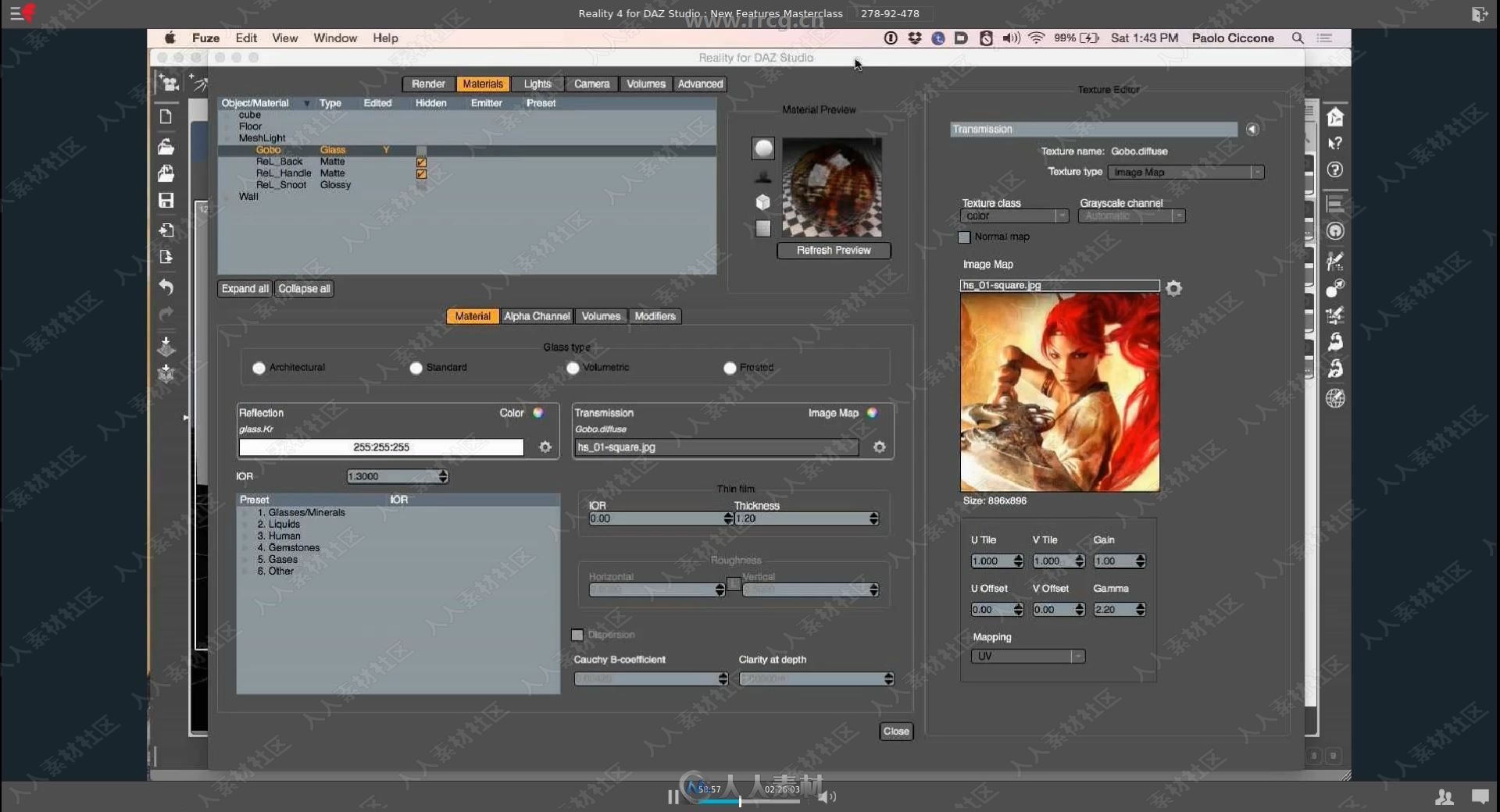Click gear icon for Transmission texture
This screenshot has height=812, width=1500.
pos(880,447)
